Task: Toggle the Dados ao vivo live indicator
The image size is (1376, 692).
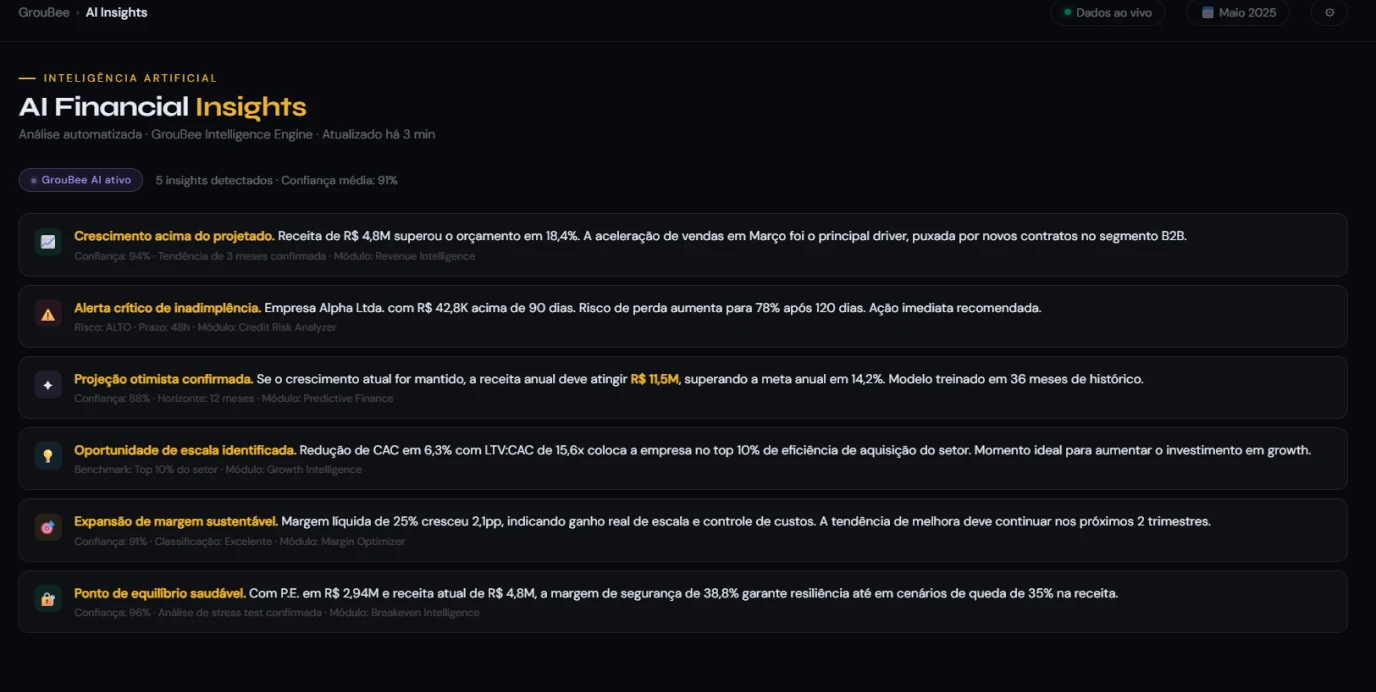Action: pos(1107,13)
